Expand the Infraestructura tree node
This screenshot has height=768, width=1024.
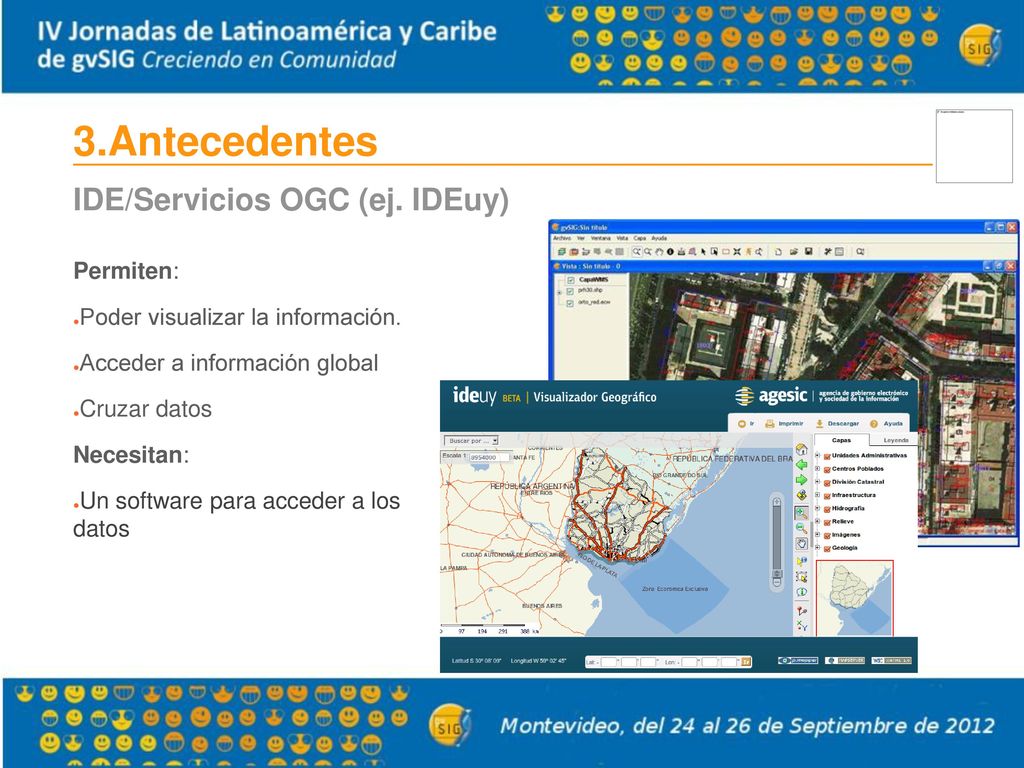[818, 495]
